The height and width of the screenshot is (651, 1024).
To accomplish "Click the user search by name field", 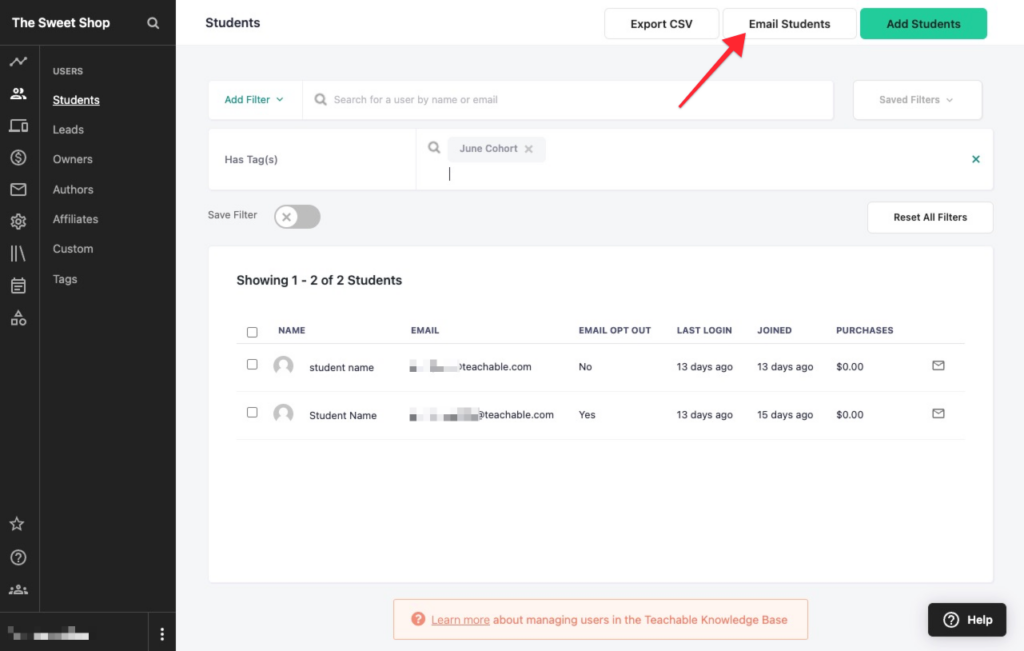I will (570, 100).
